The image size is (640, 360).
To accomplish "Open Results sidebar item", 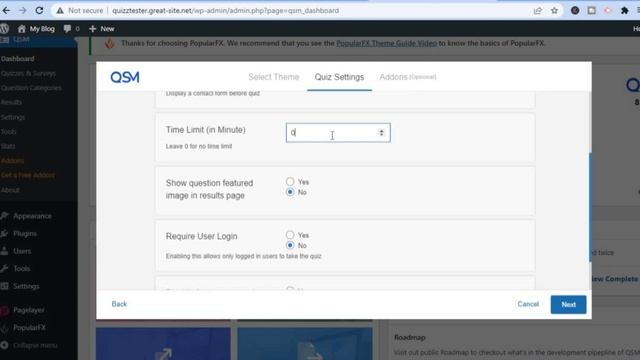I will point(11,102).
